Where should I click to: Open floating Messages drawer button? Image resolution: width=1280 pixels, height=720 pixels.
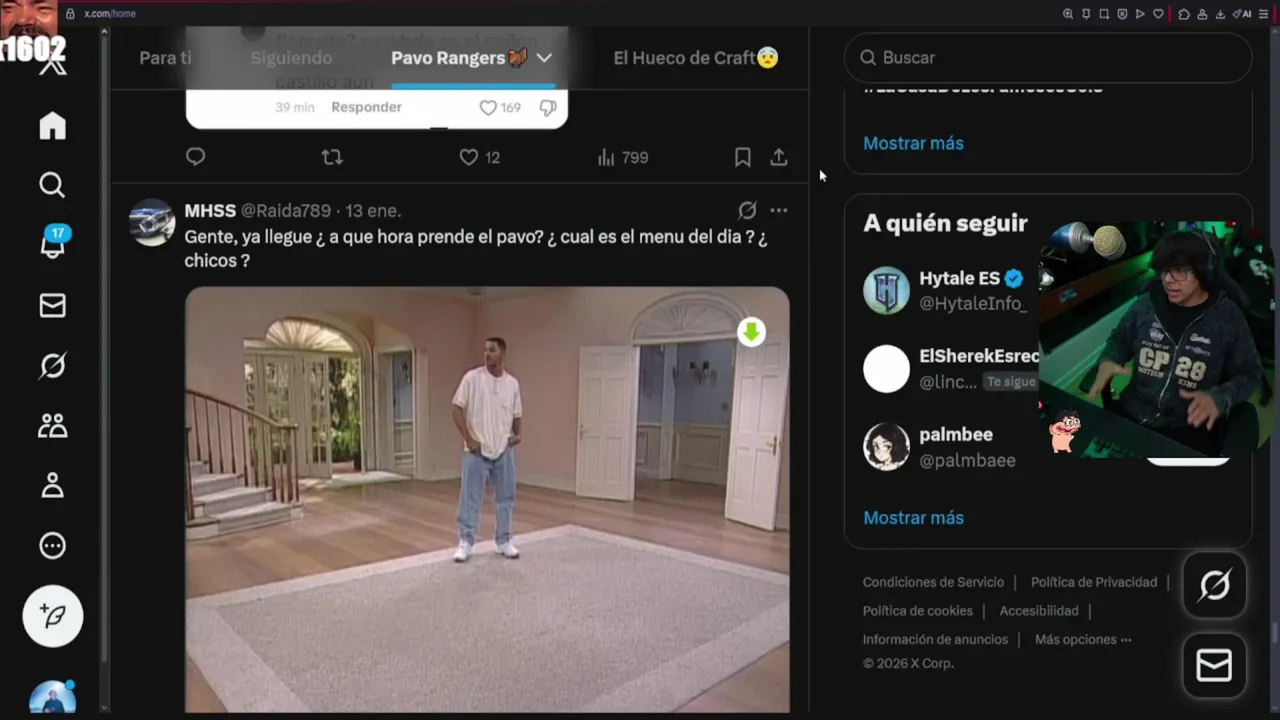pyautogui.click(x=1214, y=665)
